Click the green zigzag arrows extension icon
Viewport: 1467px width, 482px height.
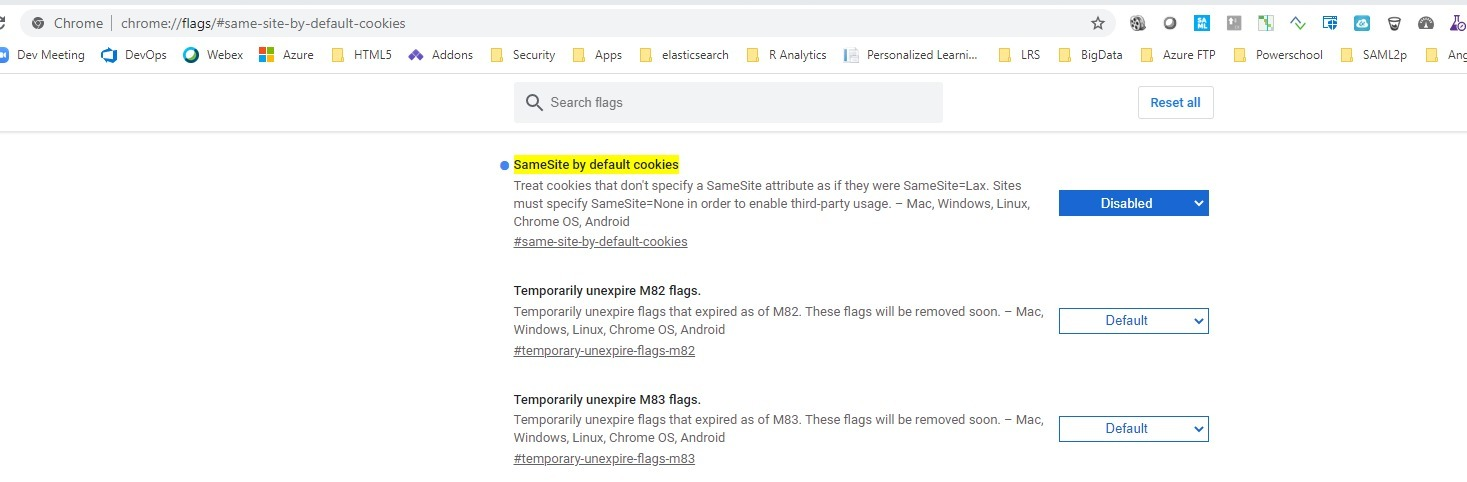coord(1298,23)
